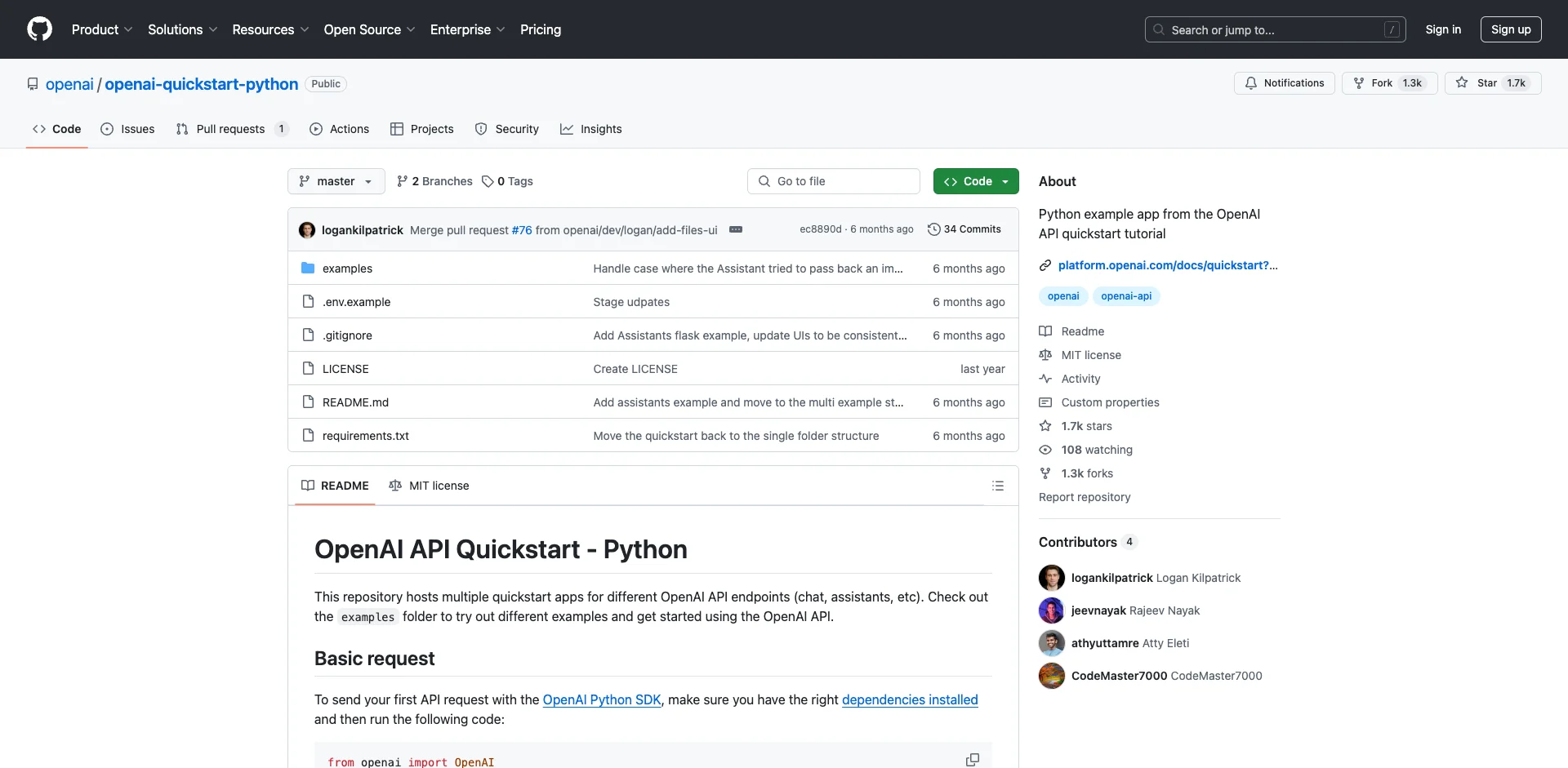Click the eye icon beside 108 watching
The image size is (1568, 768).
coord(1045,450)
